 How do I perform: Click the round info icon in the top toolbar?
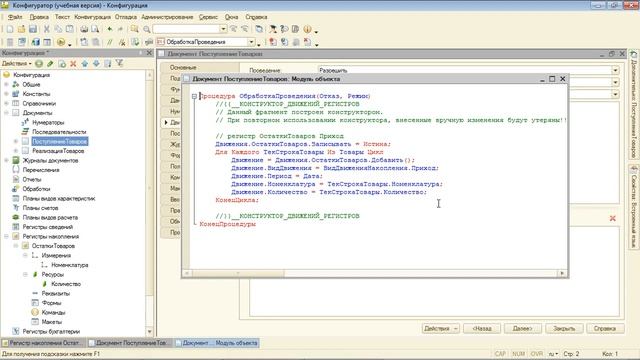(307, 29)
